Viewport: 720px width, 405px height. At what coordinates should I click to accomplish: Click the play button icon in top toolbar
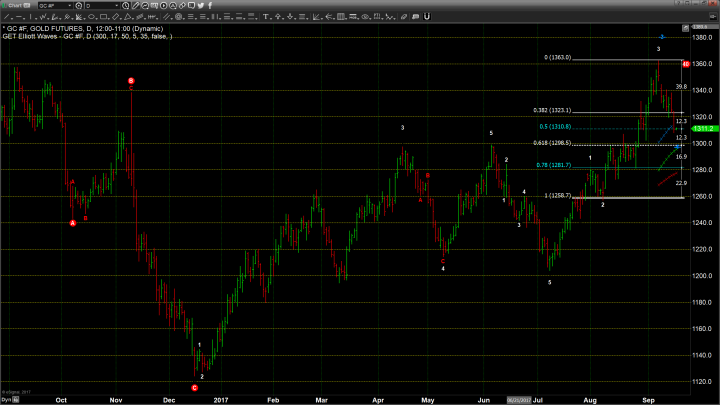pos(163,6)
